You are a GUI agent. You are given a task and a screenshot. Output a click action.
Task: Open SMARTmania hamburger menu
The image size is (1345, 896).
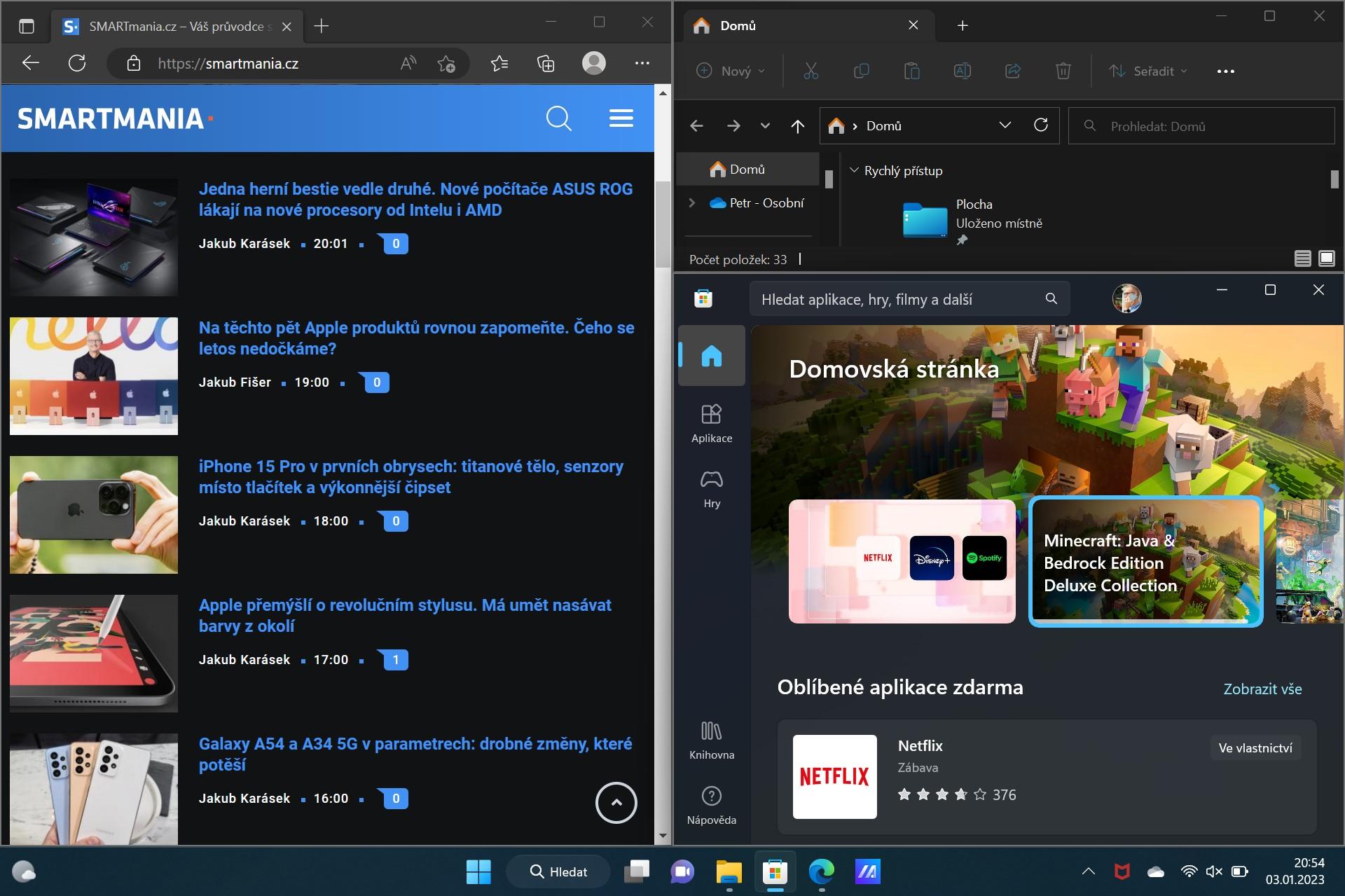pos(621,118)
